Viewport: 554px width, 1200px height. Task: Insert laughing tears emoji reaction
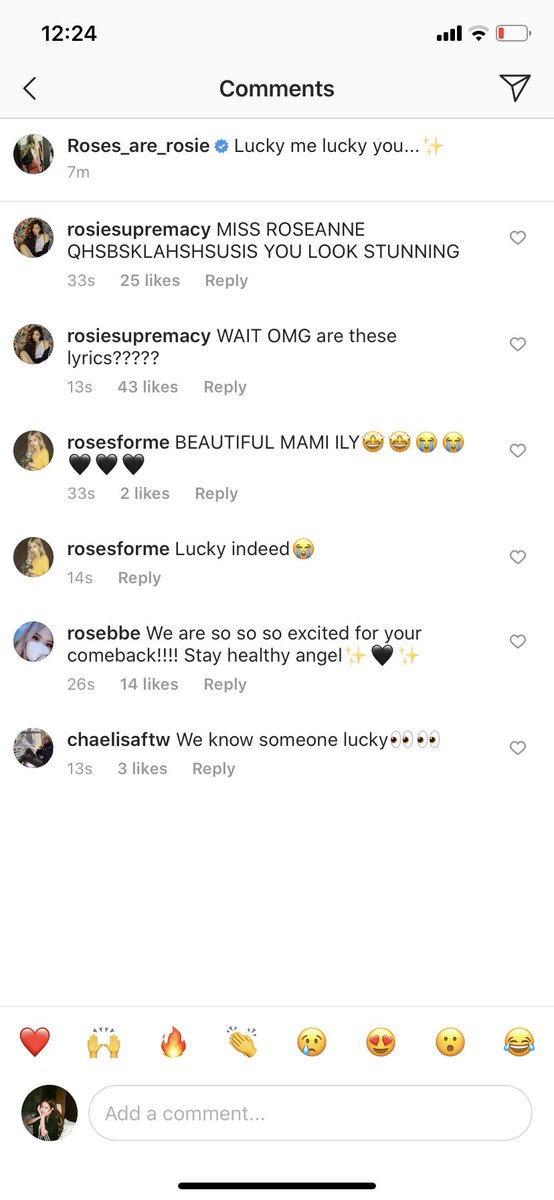coord(518,1042)
